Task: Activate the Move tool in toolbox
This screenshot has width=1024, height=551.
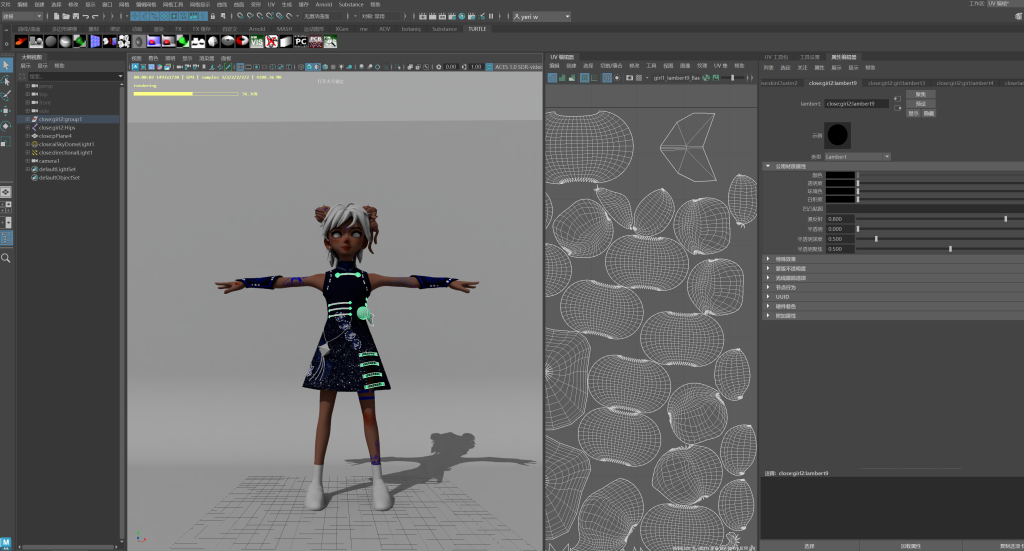Action: (x=6, y=110)
